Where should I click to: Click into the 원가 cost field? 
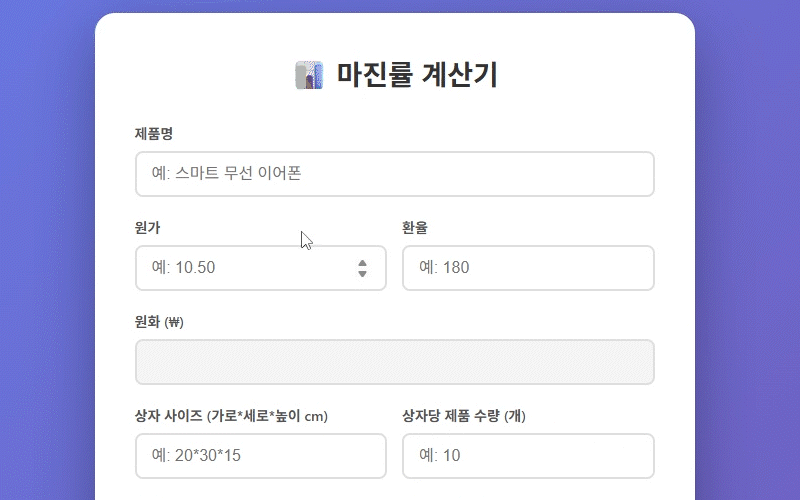tap(245, 268)
